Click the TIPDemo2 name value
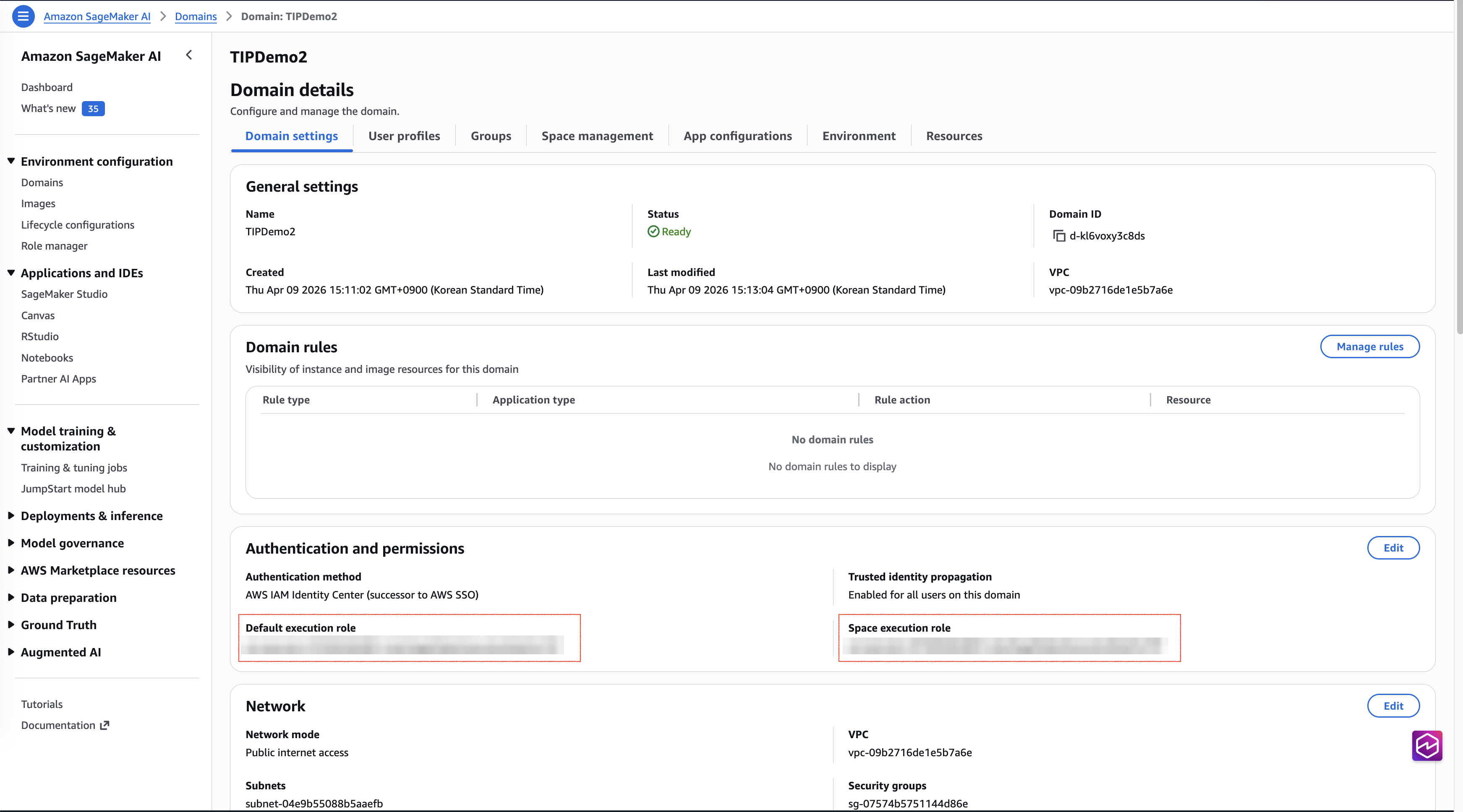The image size is (1463, 812). pyautogui.click(x=270, y=232)
